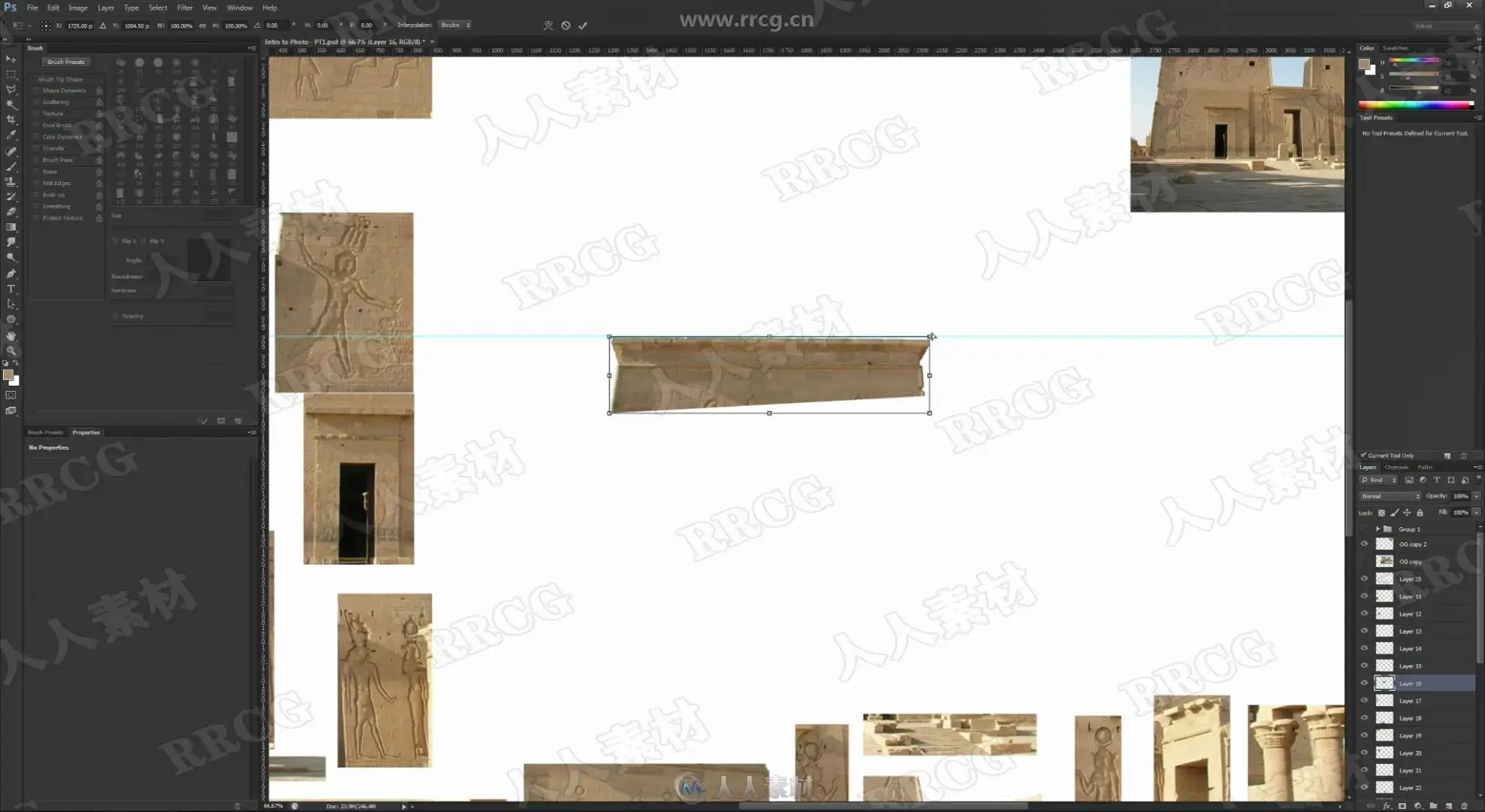The width and height of the screenshot is (1485, 812).
Task: Expand the Group 1 layer group
Action: 1377,529
